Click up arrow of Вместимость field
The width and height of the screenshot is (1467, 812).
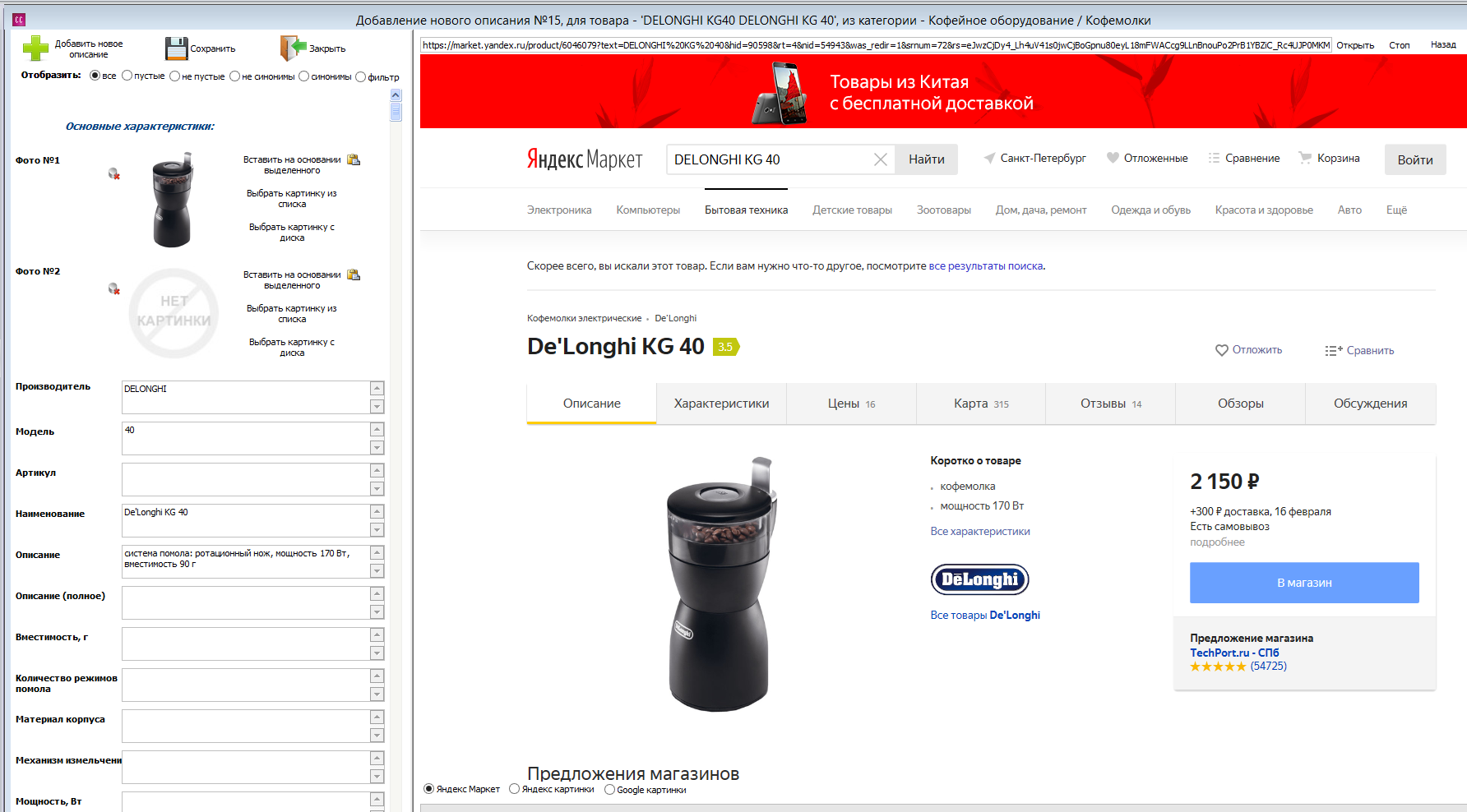point(377,634)
